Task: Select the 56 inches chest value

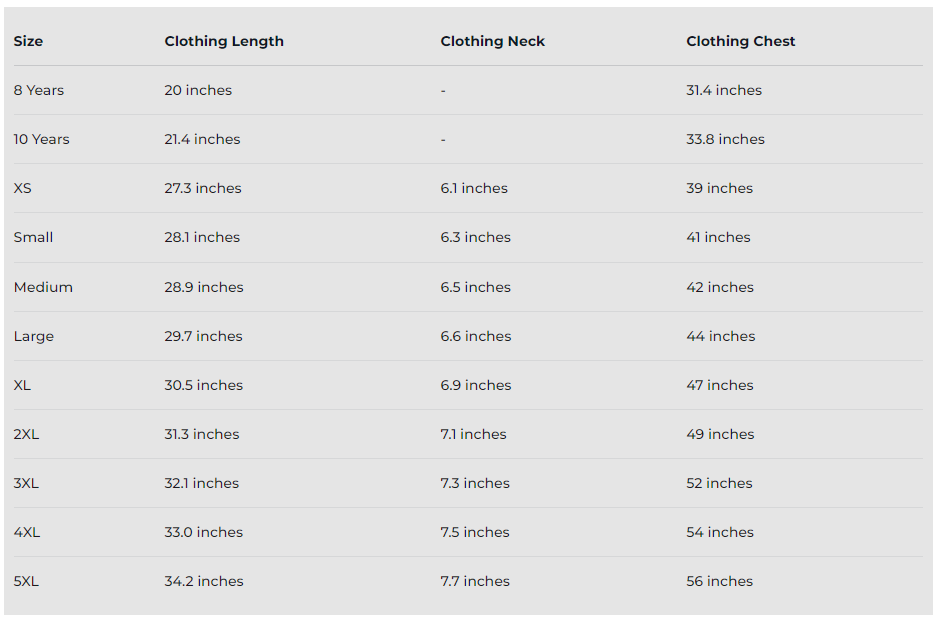Action: [719, 581]
